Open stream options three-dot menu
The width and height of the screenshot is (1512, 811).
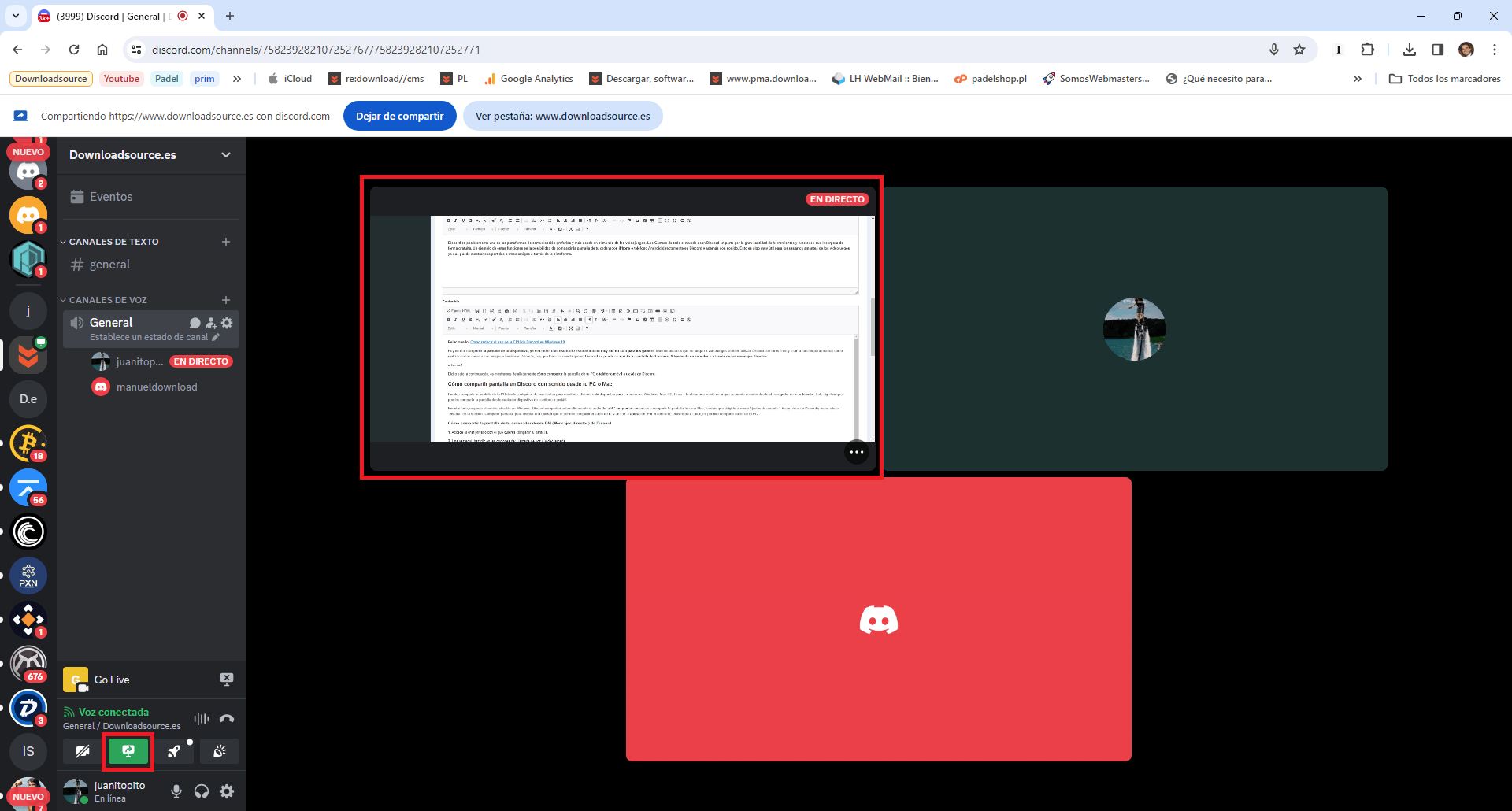pyautogui.click(x=857, y=452)
